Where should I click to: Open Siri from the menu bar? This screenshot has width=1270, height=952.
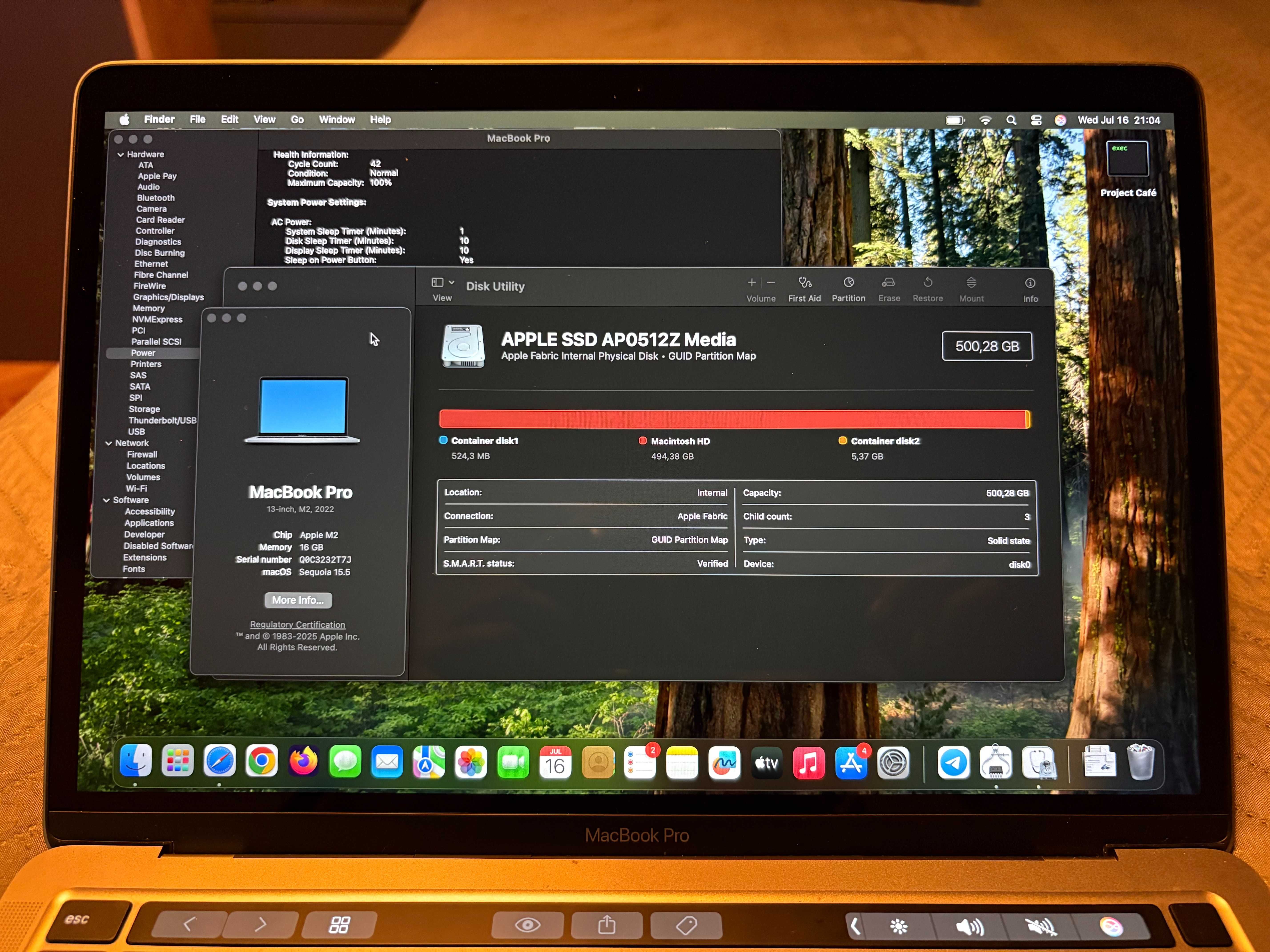click(1060, 120)
